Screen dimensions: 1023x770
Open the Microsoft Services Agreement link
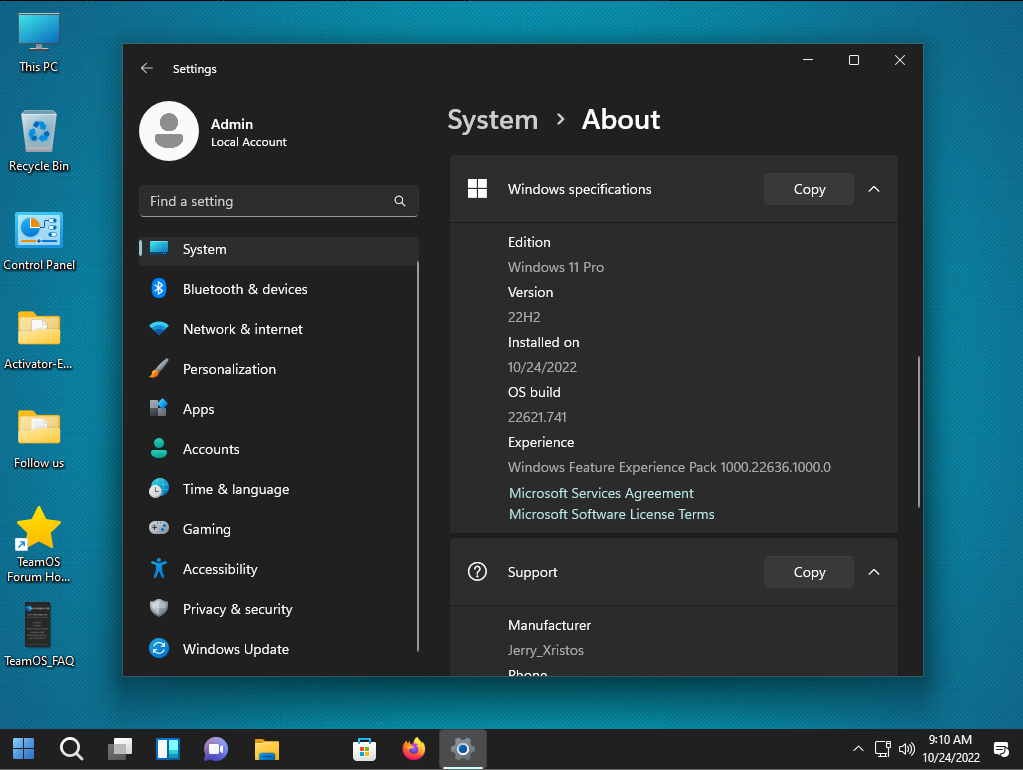[601, 493]
